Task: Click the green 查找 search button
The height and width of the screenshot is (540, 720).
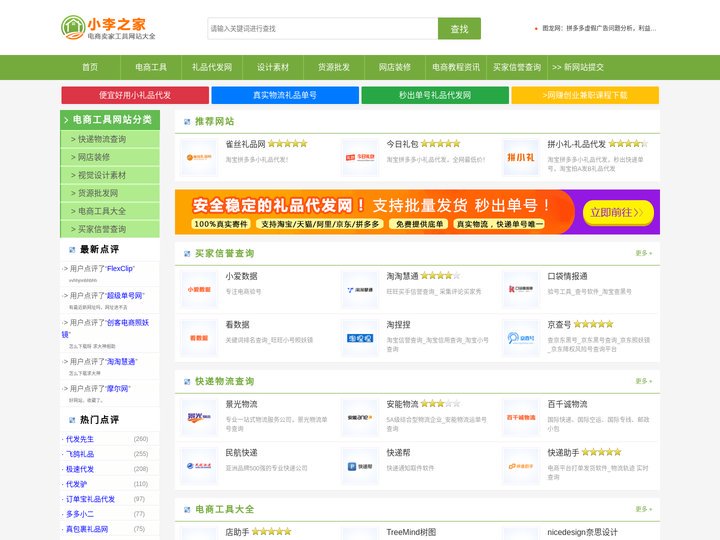Action: pos(459,28)
